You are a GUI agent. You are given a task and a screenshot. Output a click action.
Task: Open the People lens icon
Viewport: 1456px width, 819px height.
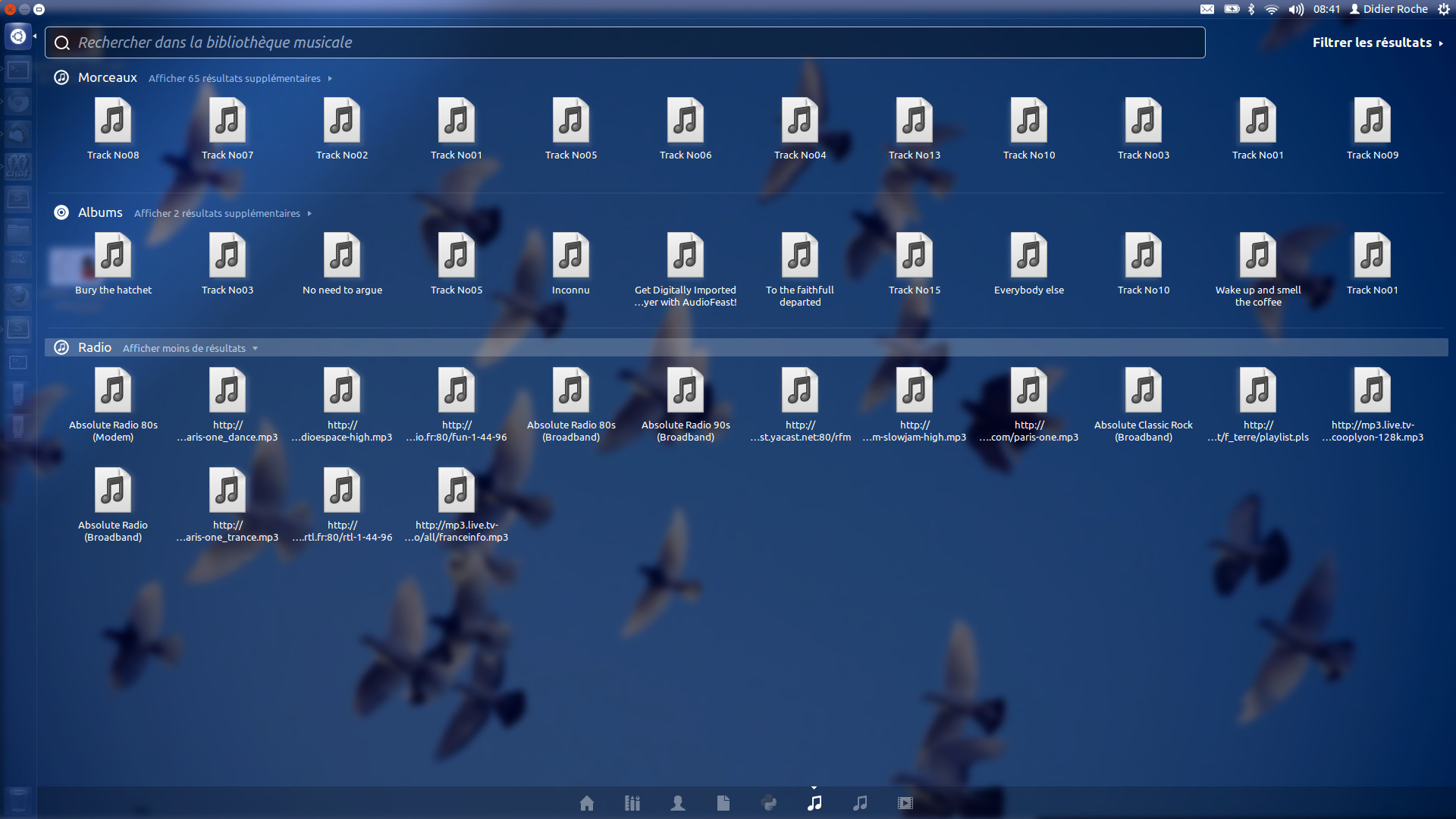677,803
